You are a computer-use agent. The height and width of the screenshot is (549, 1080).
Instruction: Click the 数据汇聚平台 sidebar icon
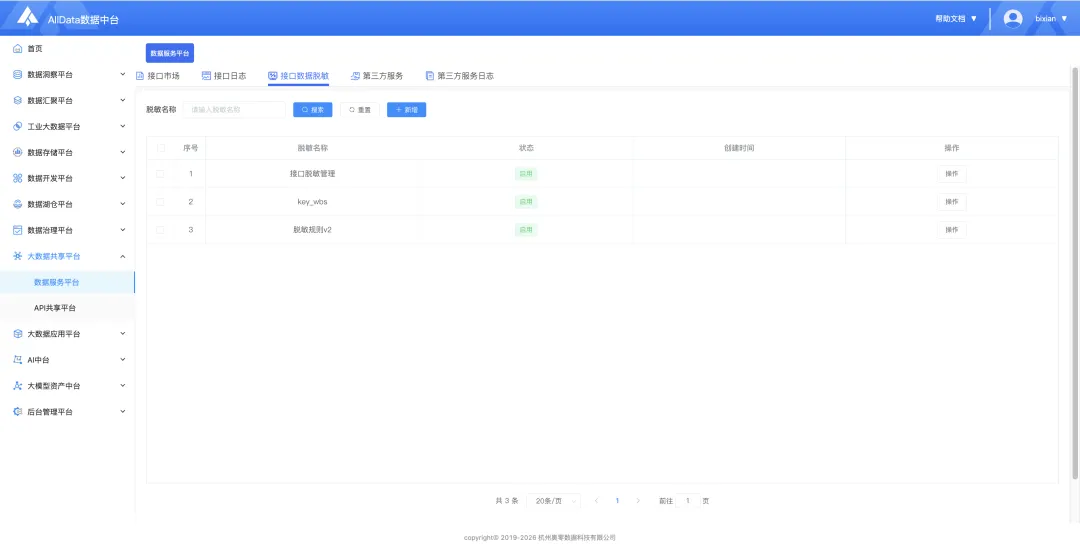[x=18, y=101]
